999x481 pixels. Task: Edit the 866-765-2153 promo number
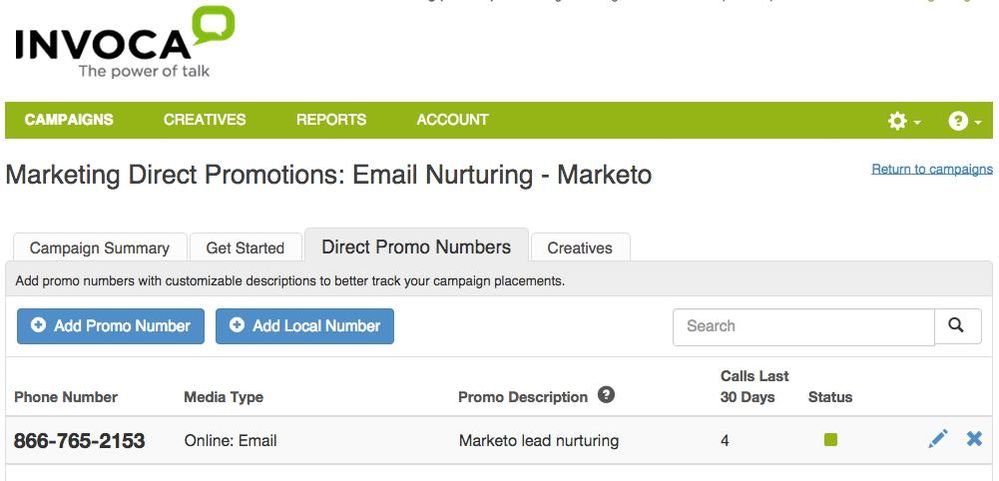937,439
